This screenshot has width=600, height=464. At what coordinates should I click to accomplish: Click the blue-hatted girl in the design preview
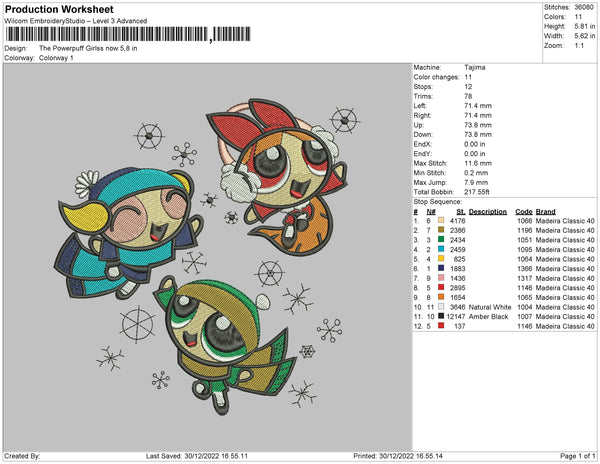point(128,233)
